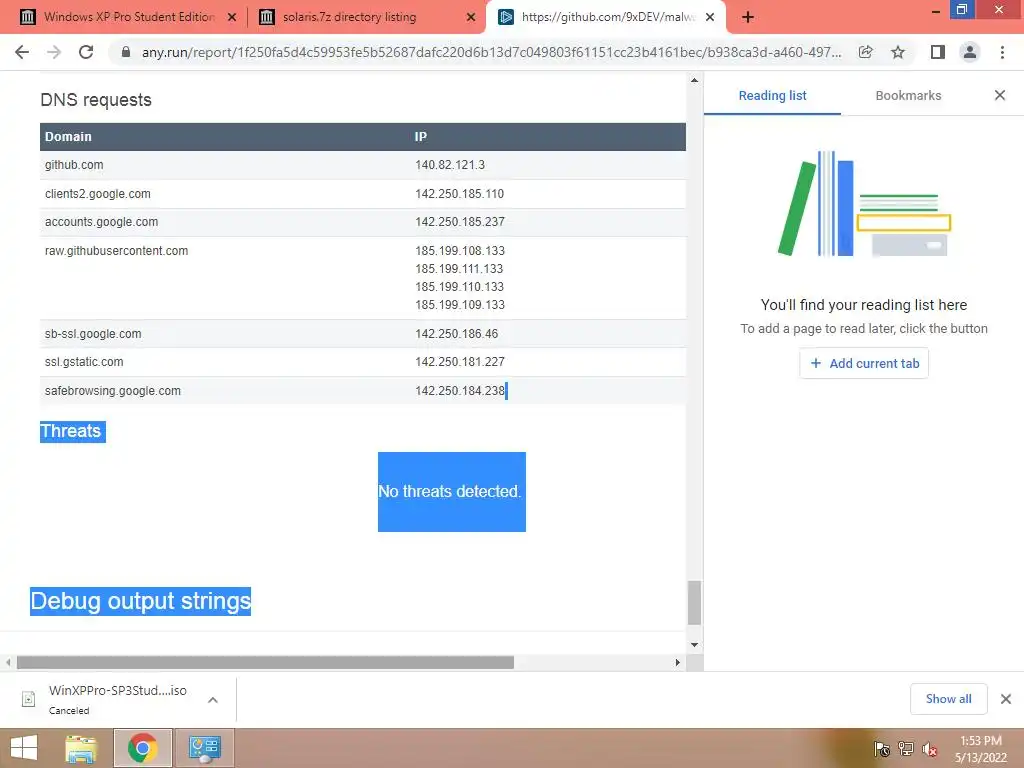
Task: Click the Debug output strings heading
Action: [x=140, y=601]
